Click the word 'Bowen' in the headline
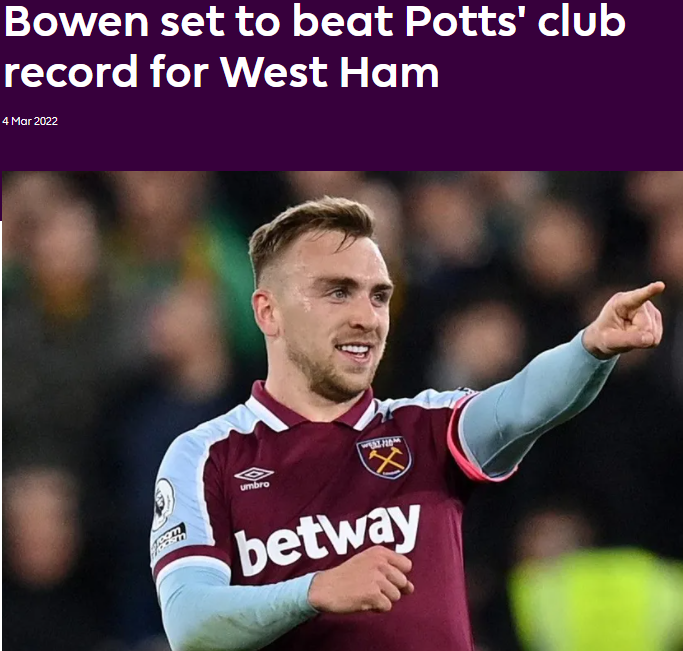The height and width of the screenshot is (651, 683). click(76, 21)
